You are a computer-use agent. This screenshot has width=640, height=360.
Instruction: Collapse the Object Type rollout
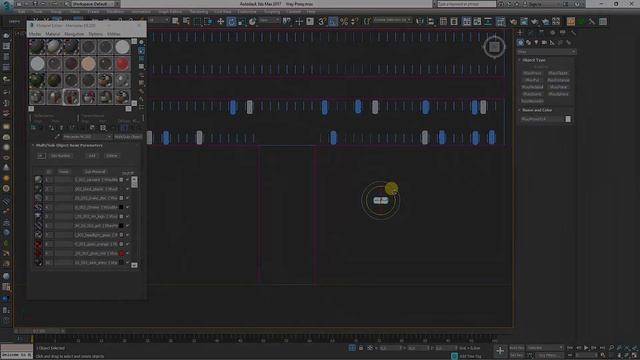click(x=533, y=60)
